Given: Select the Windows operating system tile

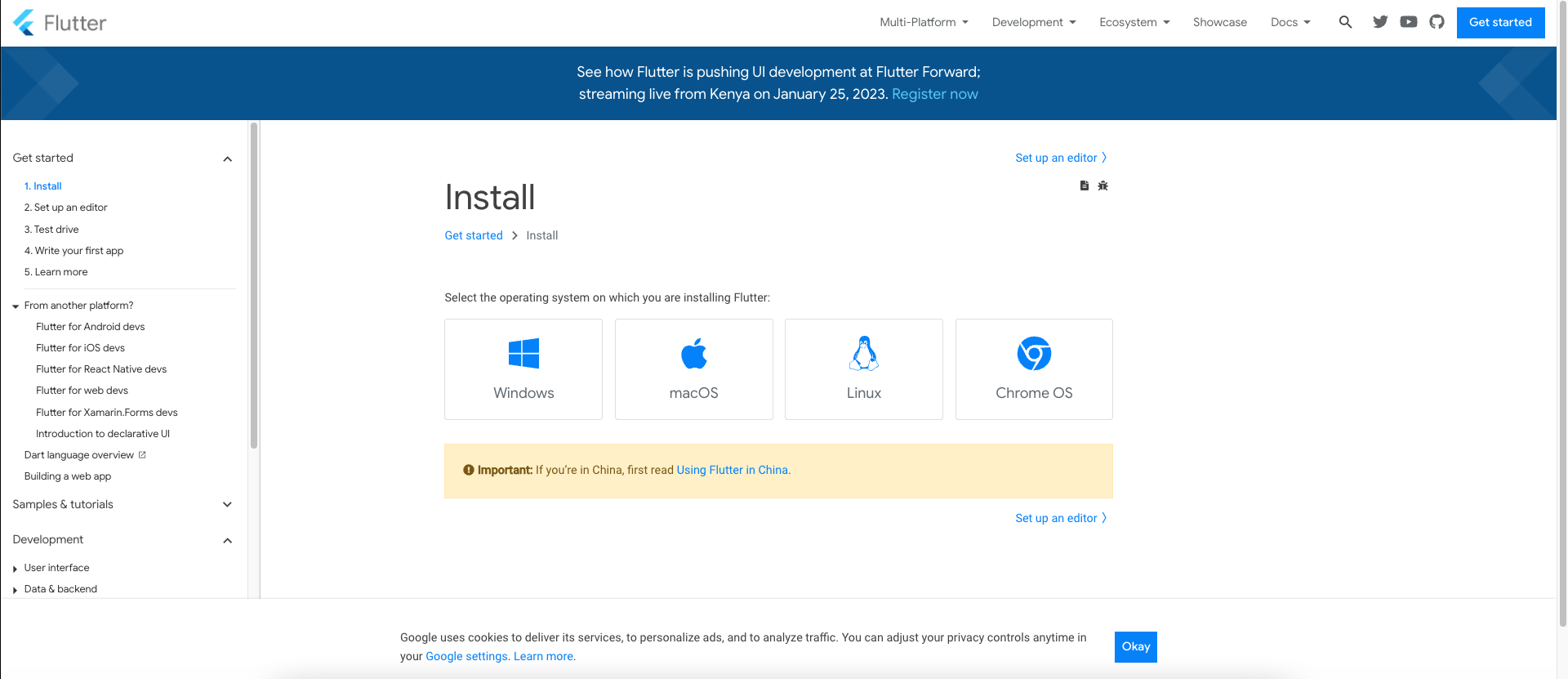Looking at the screenshot, I should pyautogui.click(x=523, y=369).
